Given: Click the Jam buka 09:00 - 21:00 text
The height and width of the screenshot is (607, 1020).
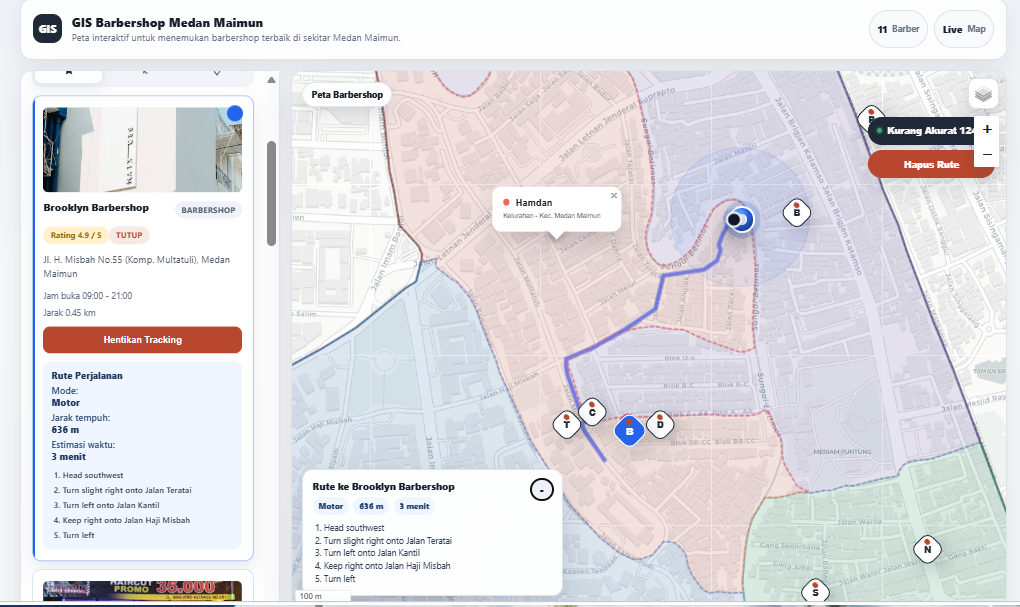Looking at the screenshot, I should click(x=88, y=295).
